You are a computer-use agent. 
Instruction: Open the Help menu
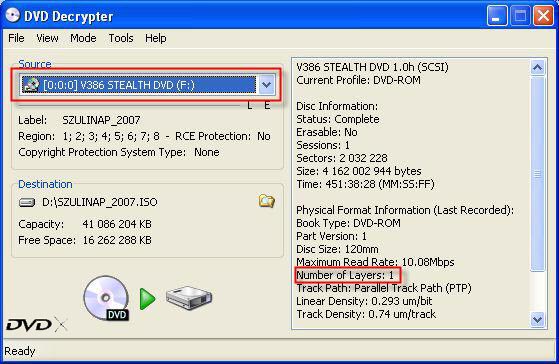pos(155,38)
